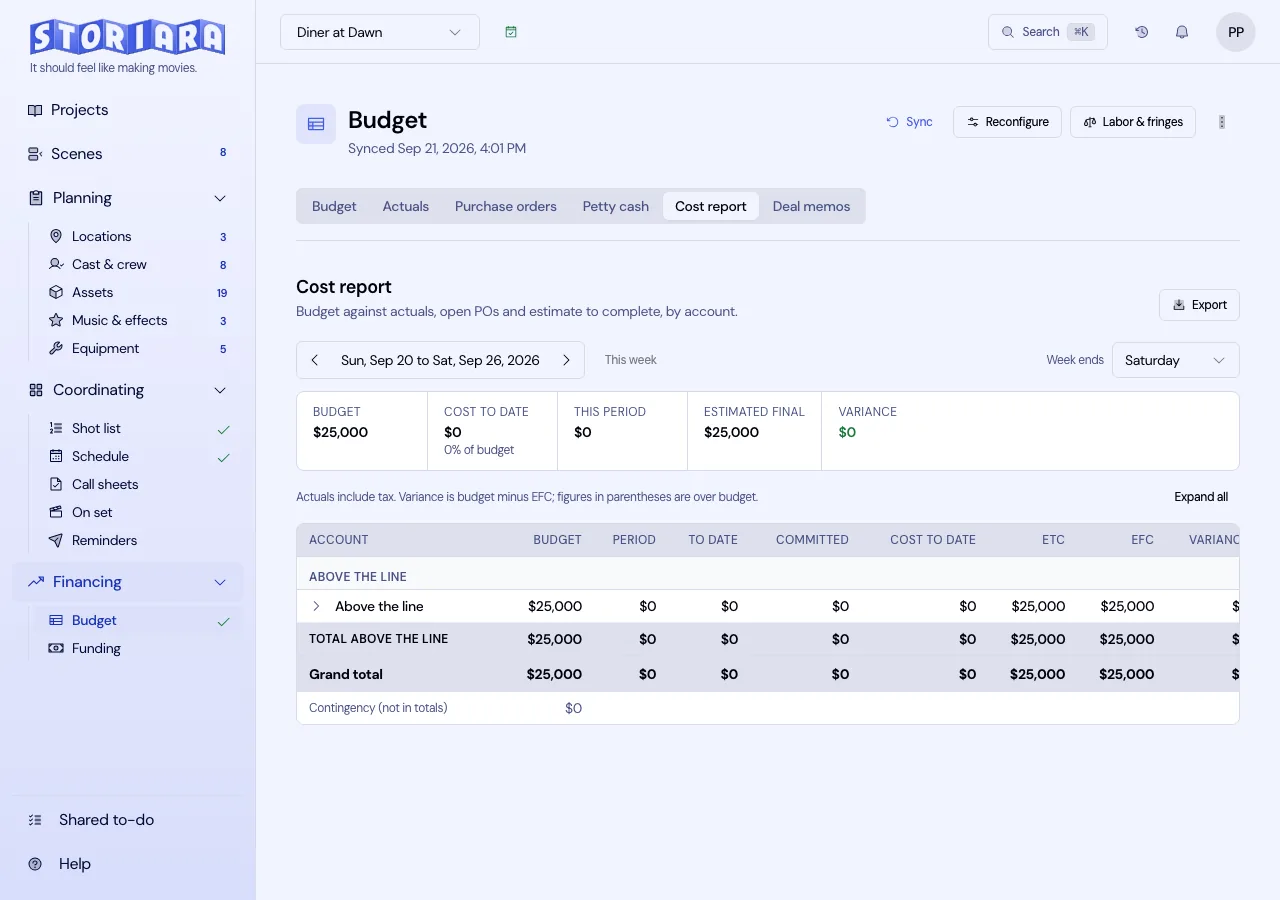Advance to next week arrow
This screenshot has width=1280, height=900.
[x=566, y=360]
